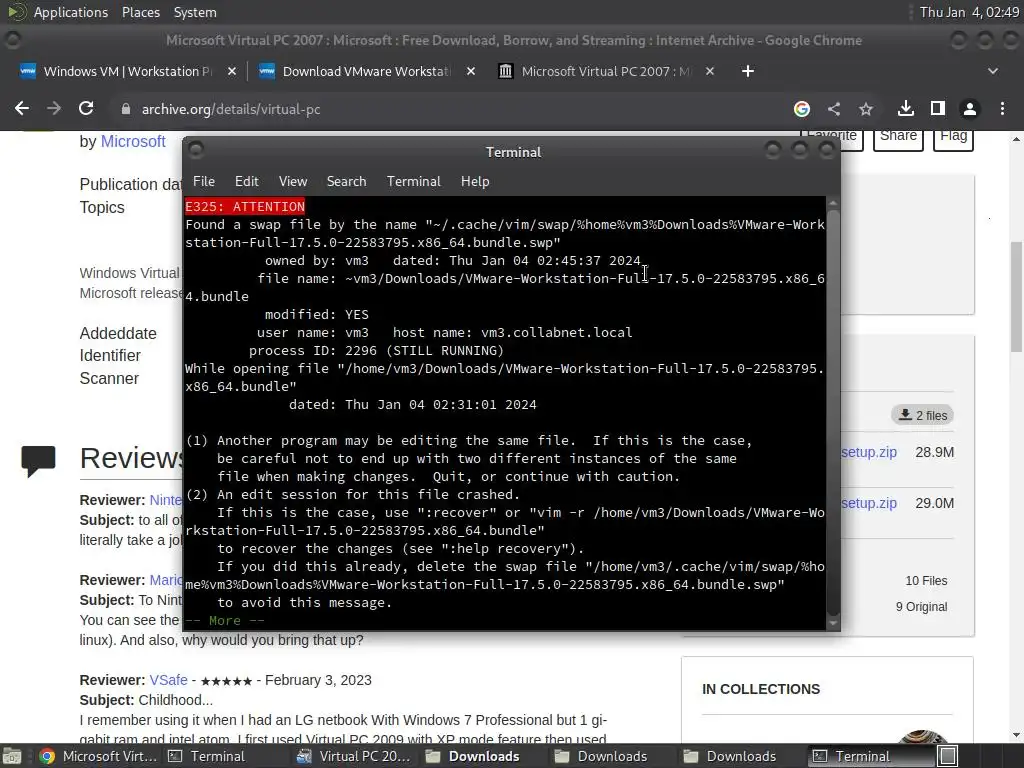The width and height of the screenshot is (1024, 768).
Task: Select the Microsoft Virtual PC 2007 tab
Action: tap(604, 71)
